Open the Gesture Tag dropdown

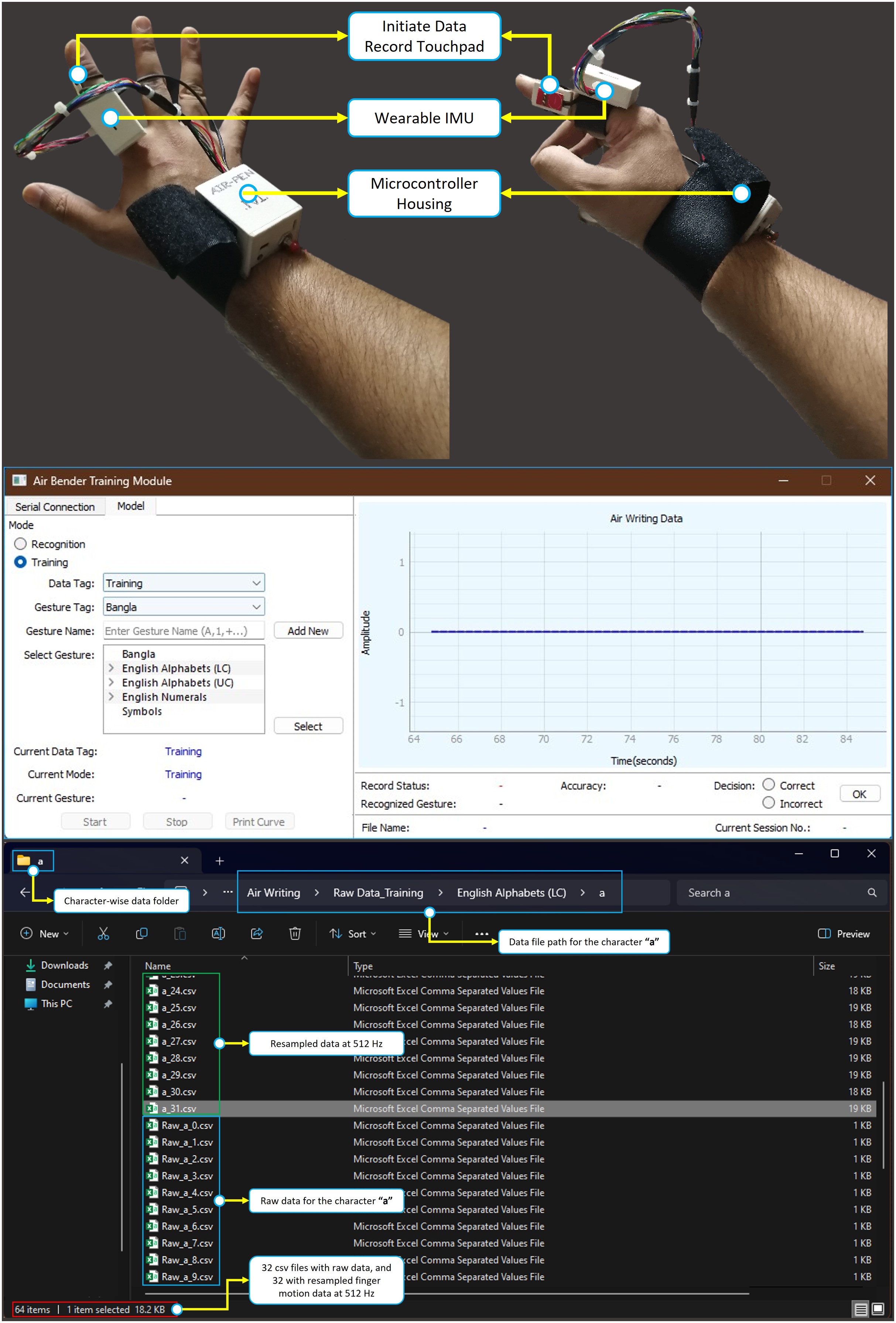[256, 608]
